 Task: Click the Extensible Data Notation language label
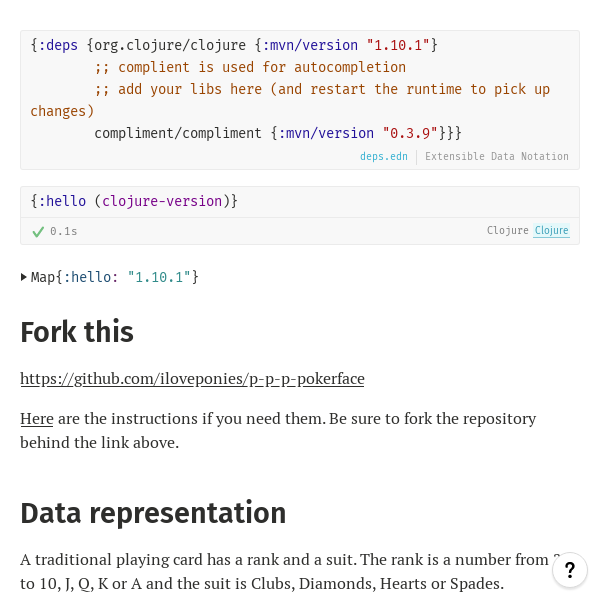497,157
